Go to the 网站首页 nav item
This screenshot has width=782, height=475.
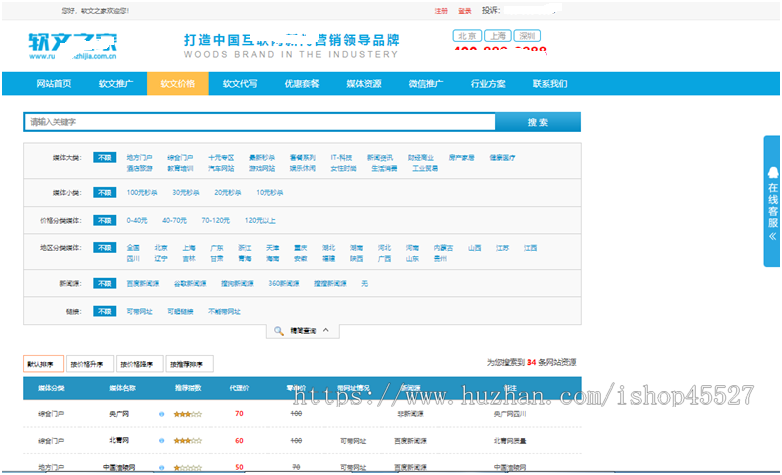point(54,84)
